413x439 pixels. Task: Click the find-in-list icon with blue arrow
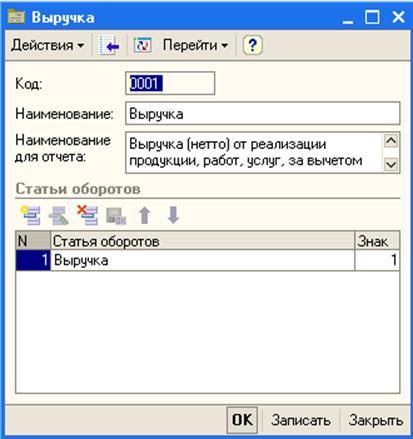point(110,45)
